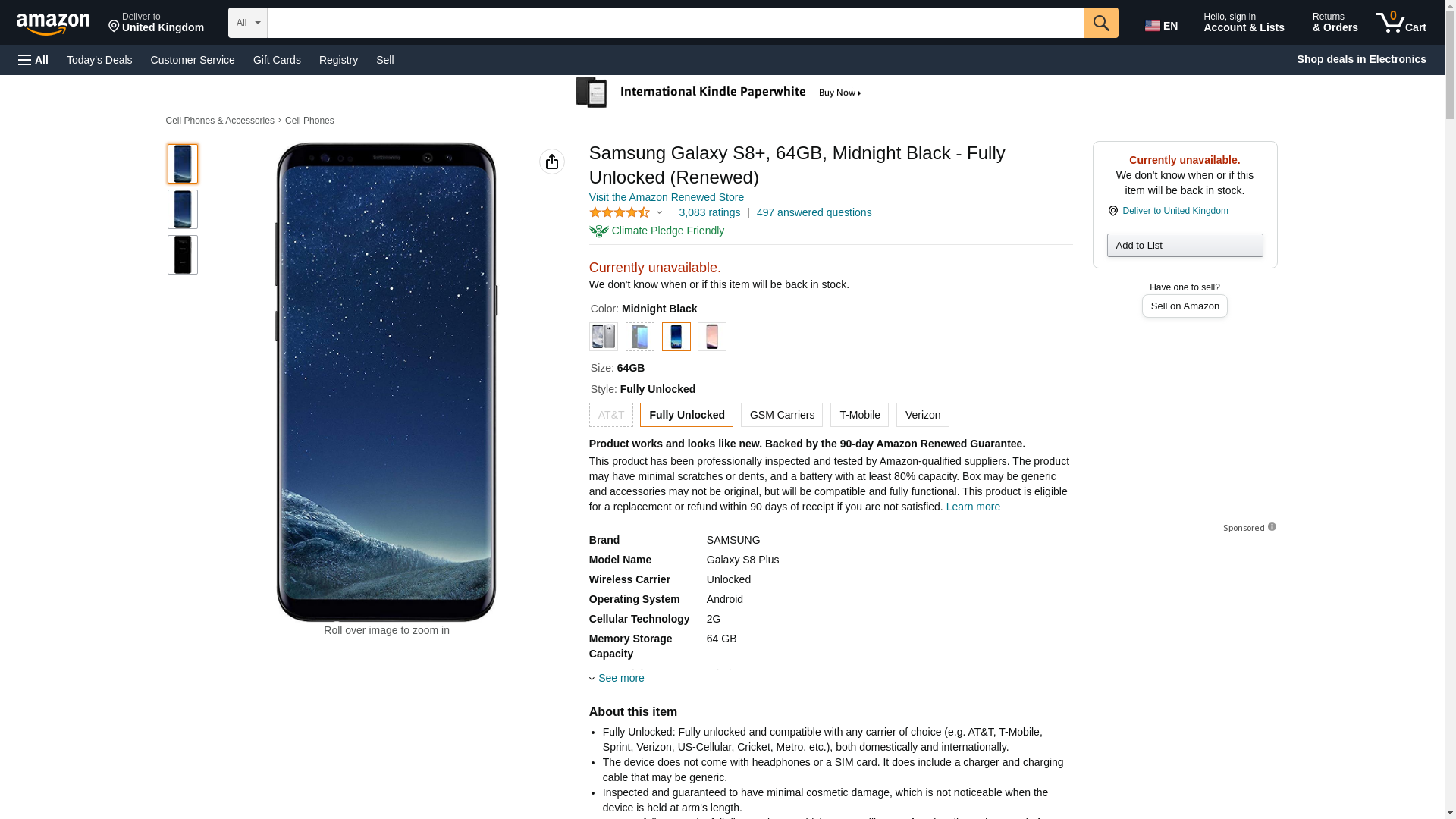1456x819 pixels.
Task: Open Today's Deals navigation item
Action: [x=99, y=60]
